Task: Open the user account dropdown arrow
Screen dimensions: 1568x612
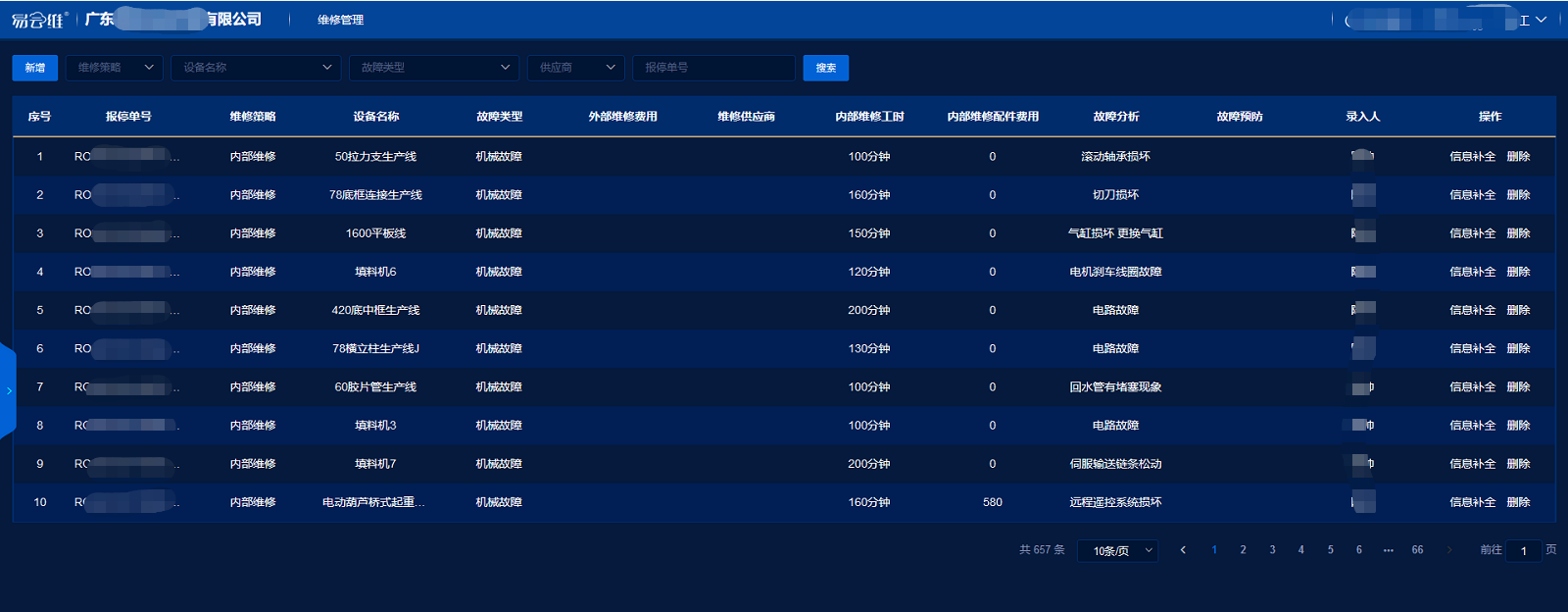Action: click(1542, 20)
